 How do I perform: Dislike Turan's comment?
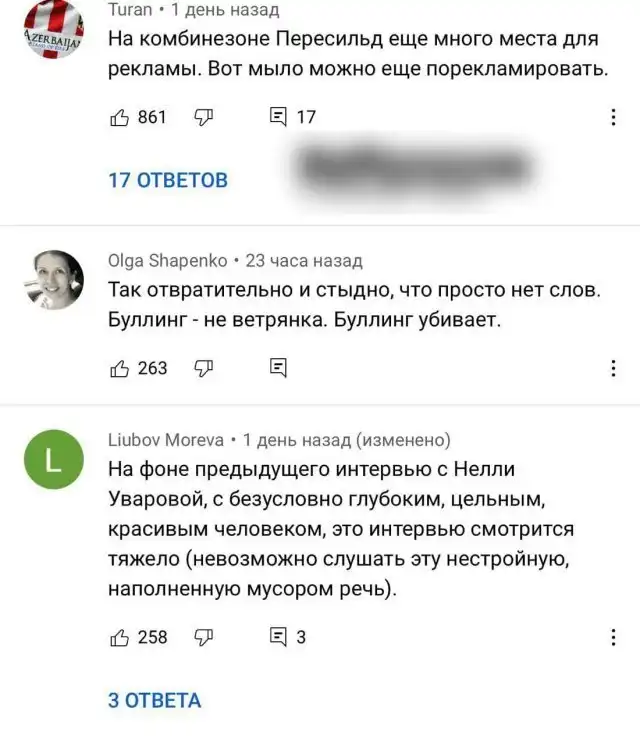[205, 117]
